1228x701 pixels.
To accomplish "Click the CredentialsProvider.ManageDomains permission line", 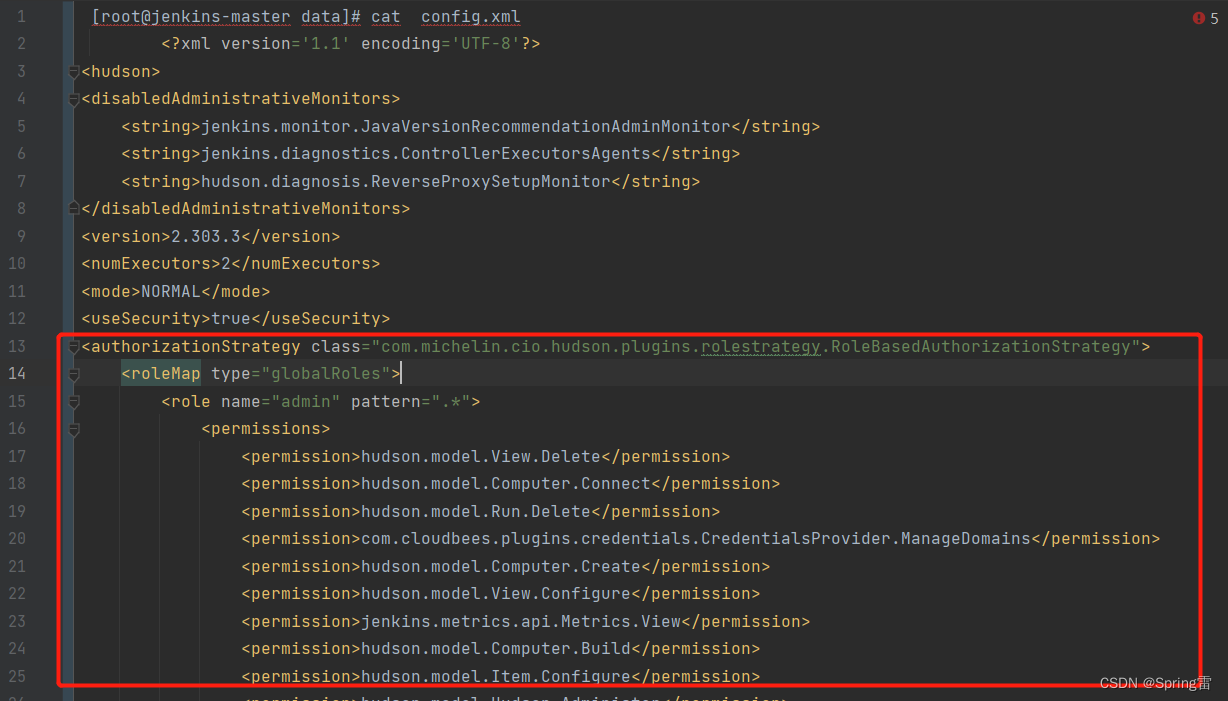I will [x=700, y=538].
